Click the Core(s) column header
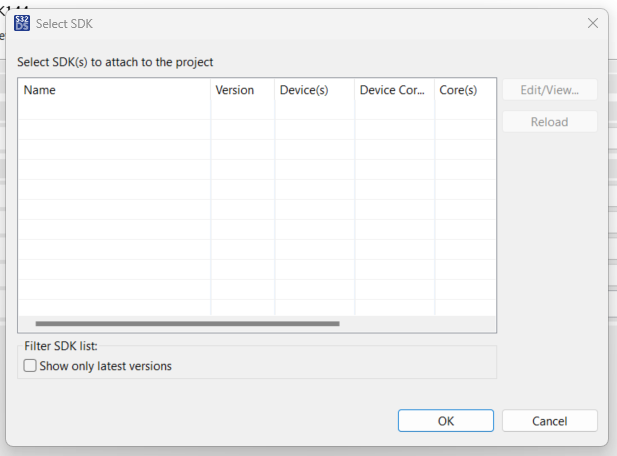Screen dimensions: 617x456 tap(465, 90)
